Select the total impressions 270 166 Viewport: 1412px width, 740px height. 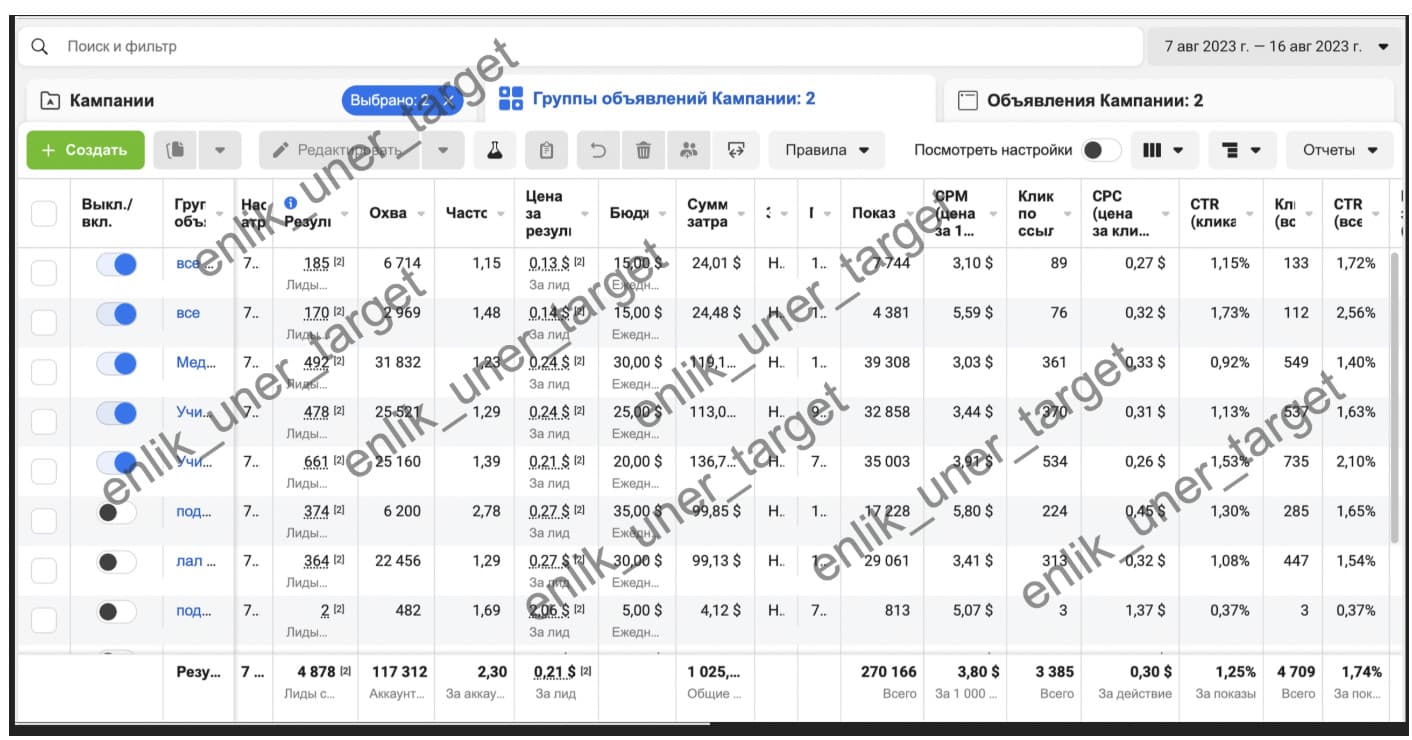[x=888, y=672]
